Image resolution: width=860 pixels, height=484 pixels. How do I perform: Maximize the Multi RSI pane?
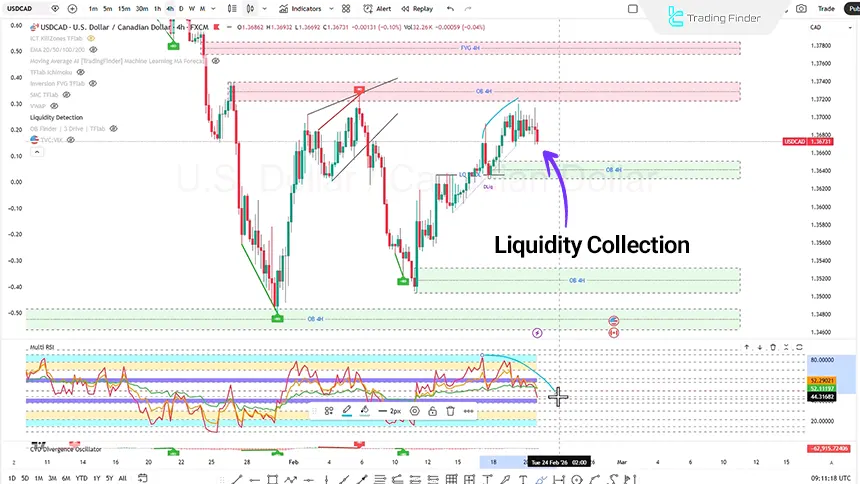[x=799, y=347]
